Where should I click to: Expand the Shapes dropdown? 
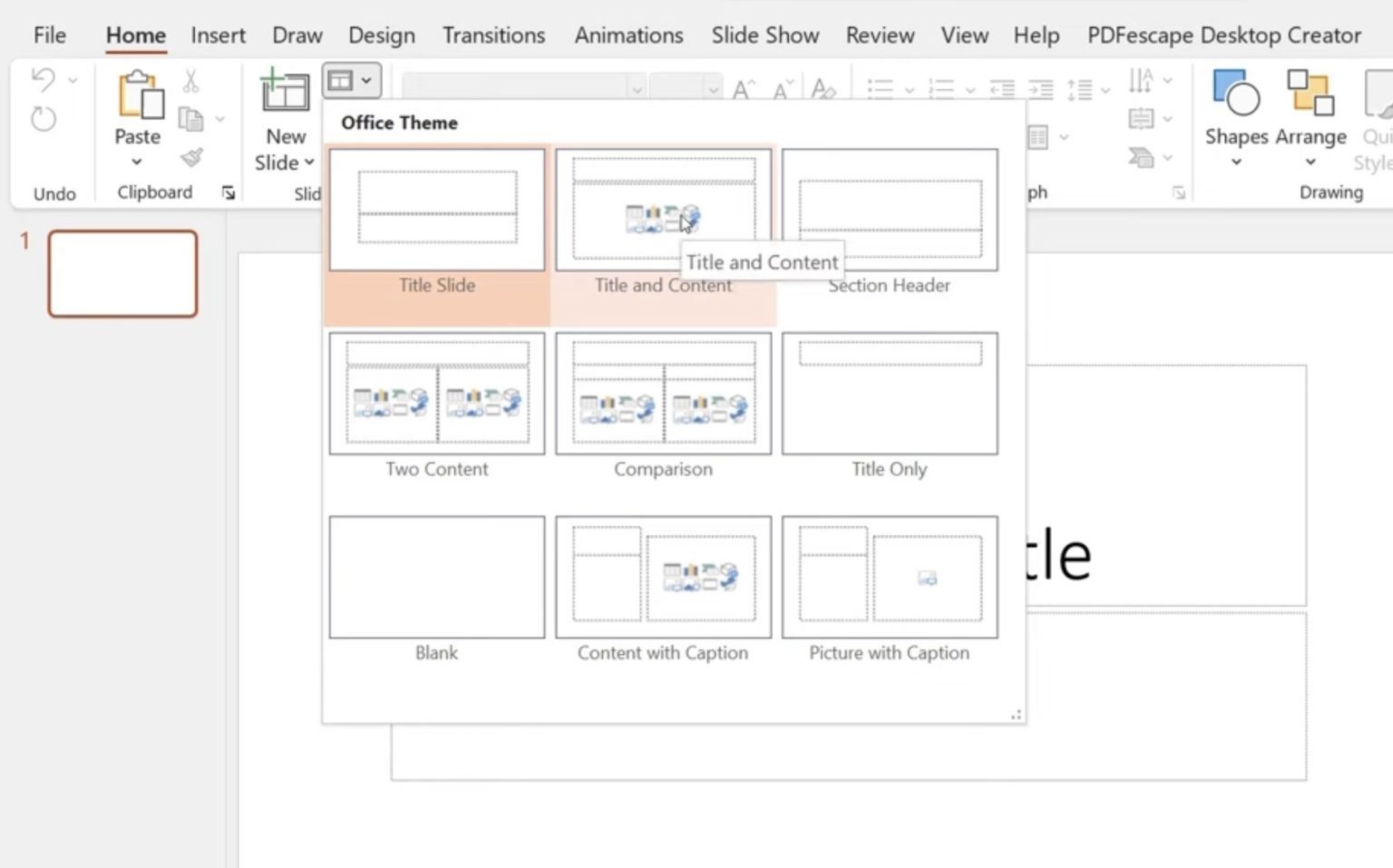pyautogui.click(x=1235, y=161)
